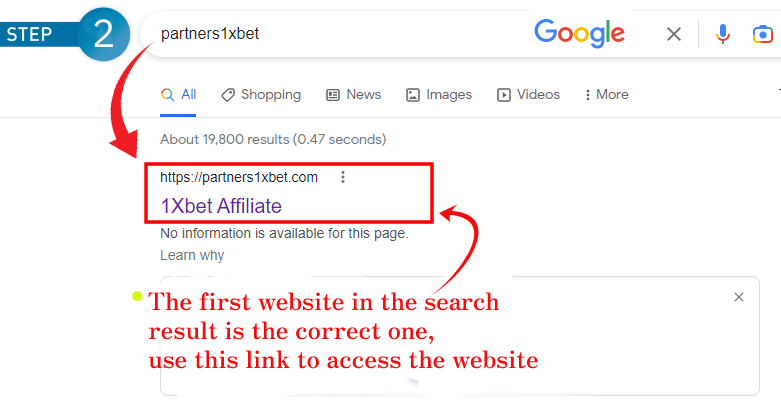The height and width of the screenshot is (415, 781).
Task: Click the Shopping tag icon
Action: point(228,95)
